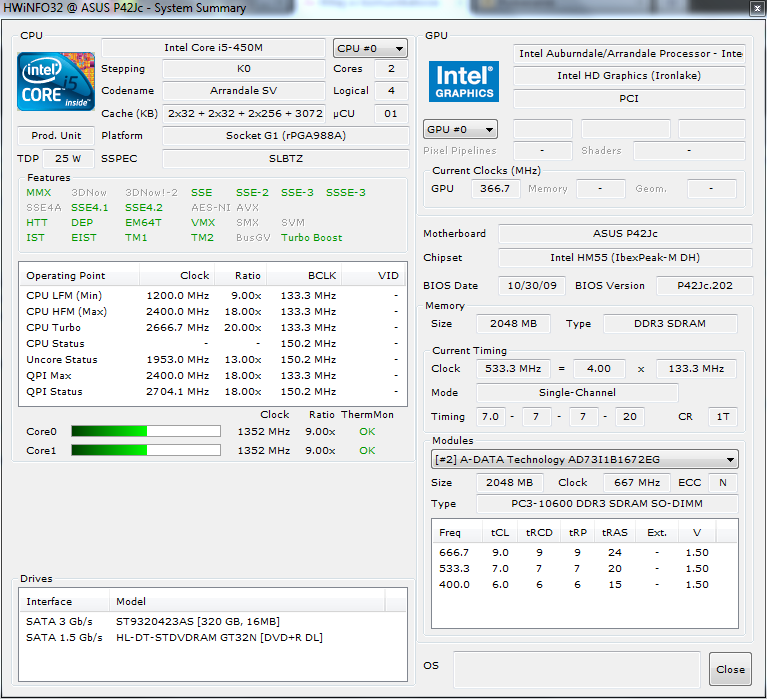767x699 pixels.
Task: Click the Clock column header in operating table
Action: [177, 275]
